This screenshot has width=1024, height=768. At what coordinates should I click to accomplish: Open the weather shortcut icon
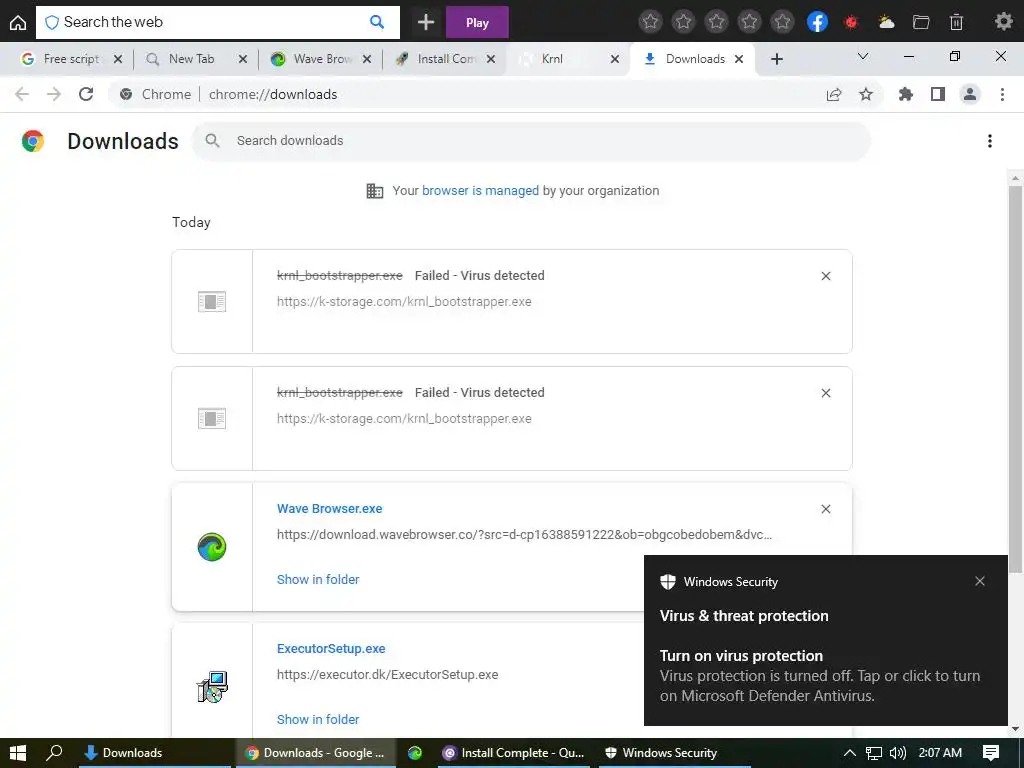886,22
